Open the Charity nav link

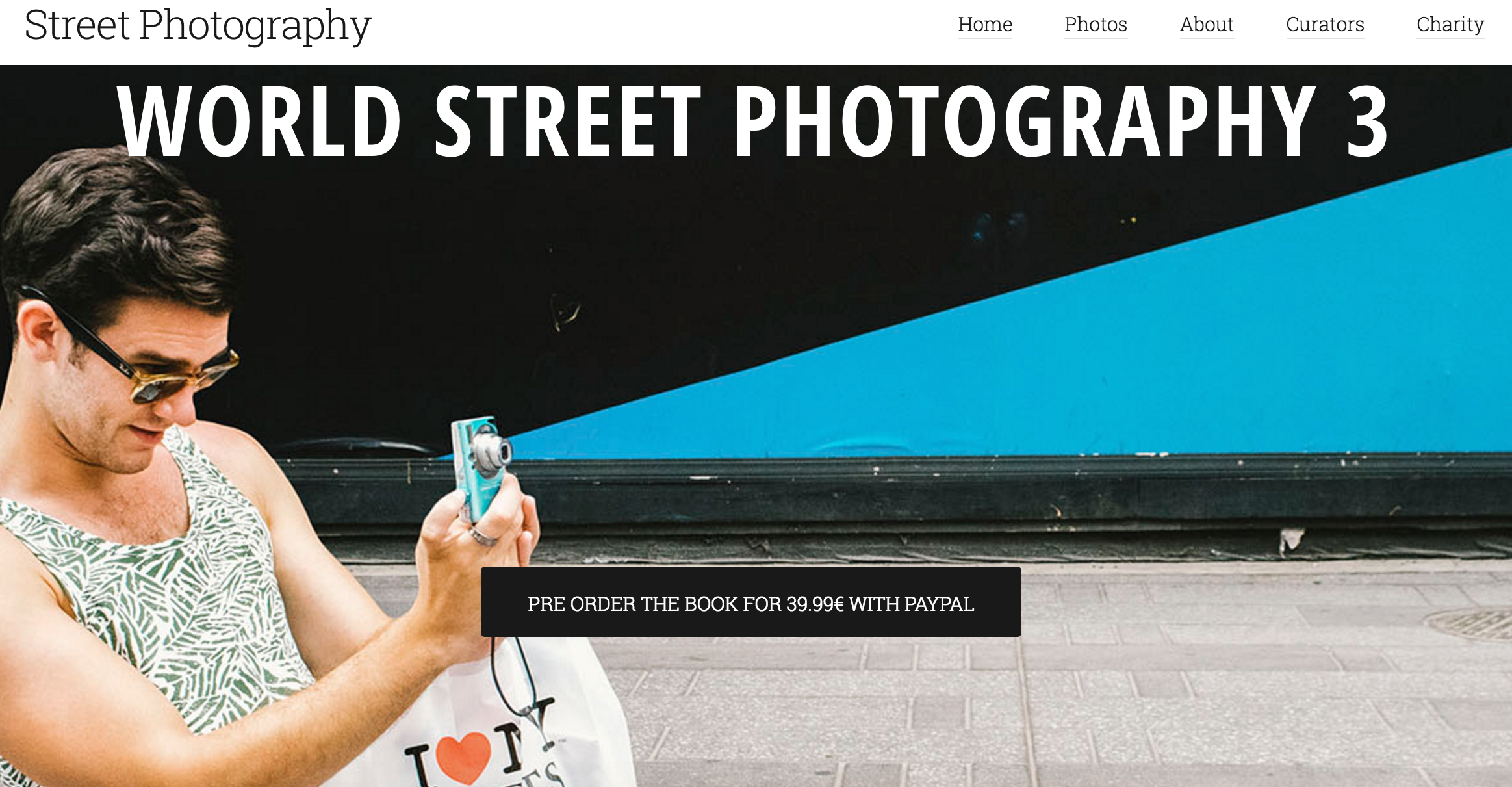coord(1450,25)
